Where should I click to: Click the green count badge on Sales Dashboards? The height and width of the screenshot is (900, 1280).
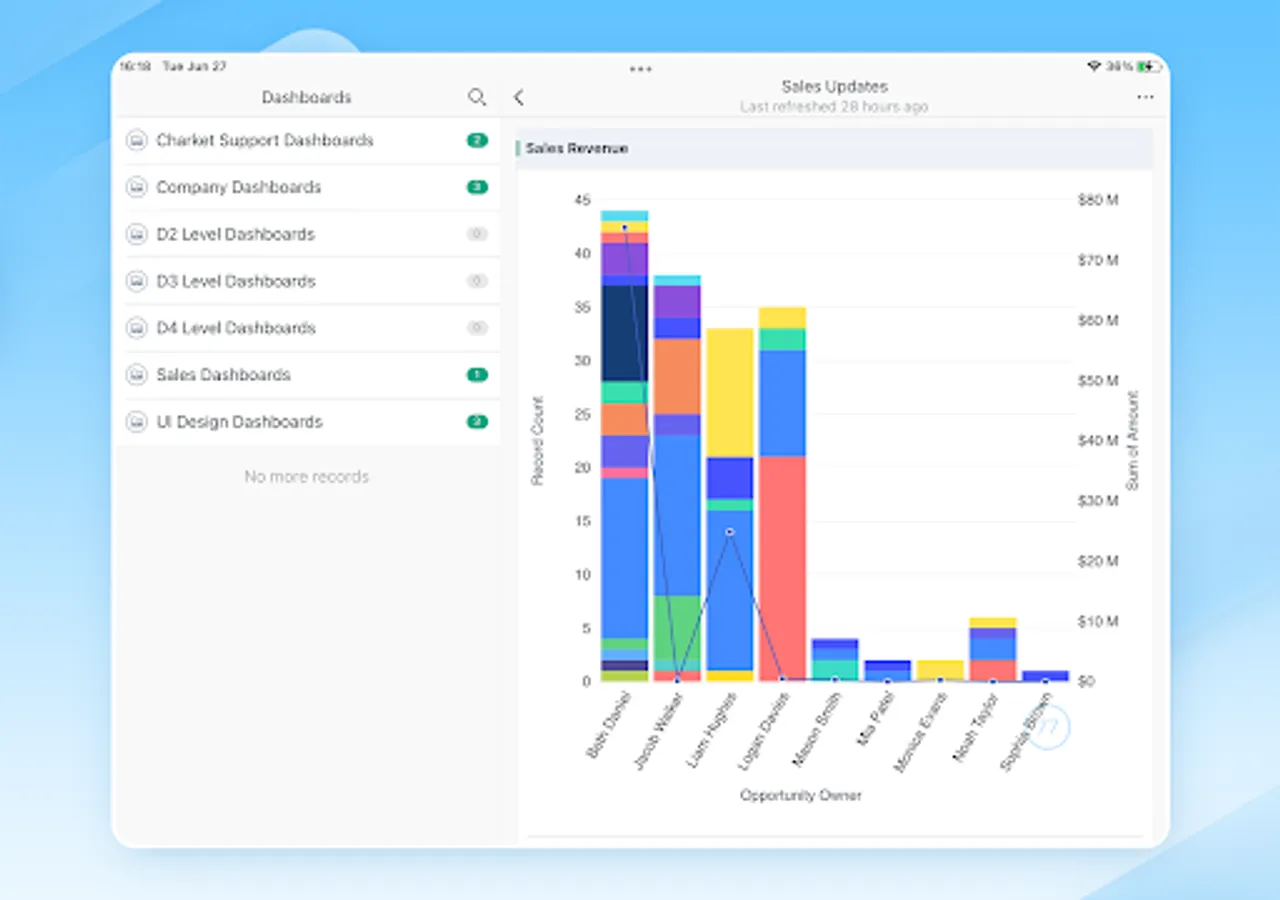click(477, 375)
